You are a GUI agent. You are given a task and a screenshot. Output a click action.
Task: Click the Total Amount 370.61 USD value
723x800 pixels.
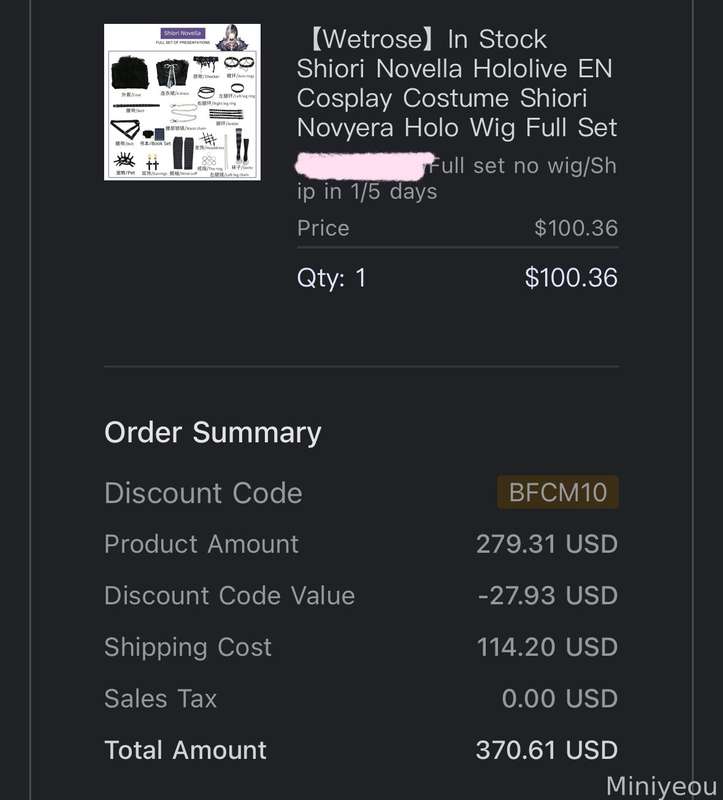[x=546, y=750]
